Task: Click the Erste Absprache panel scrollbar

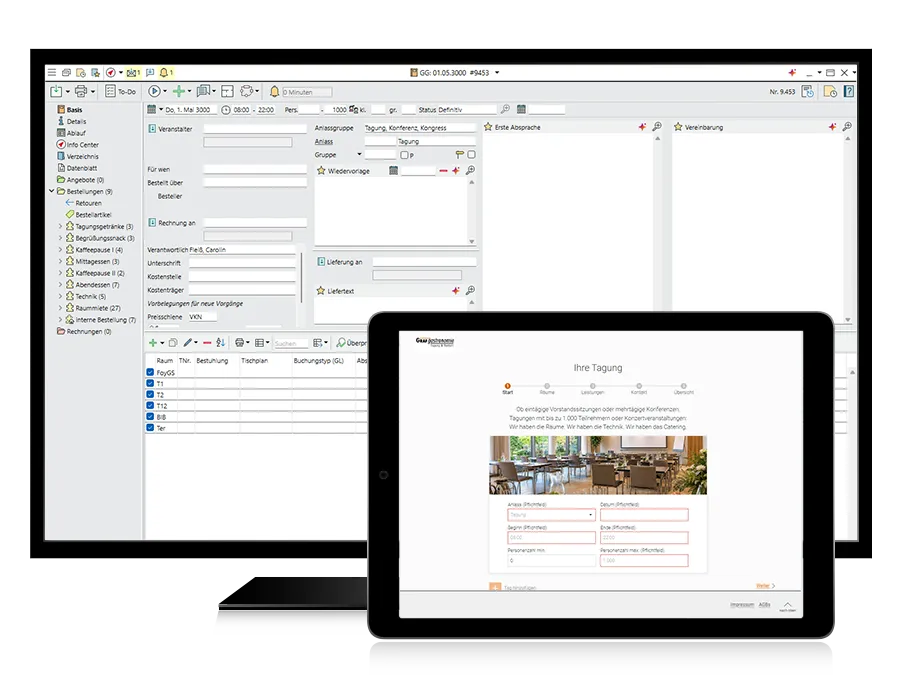Action: 658,224
